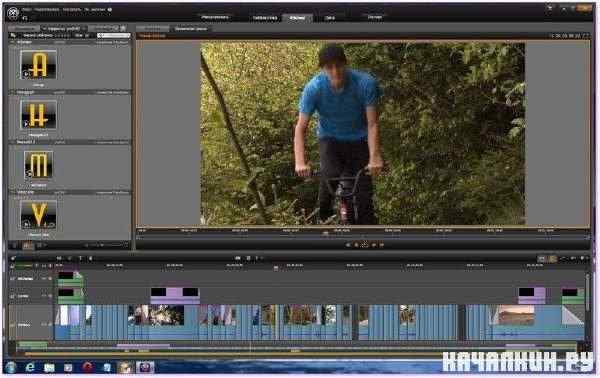Open Internet Explorer from the taskbar

click(30, 367)
